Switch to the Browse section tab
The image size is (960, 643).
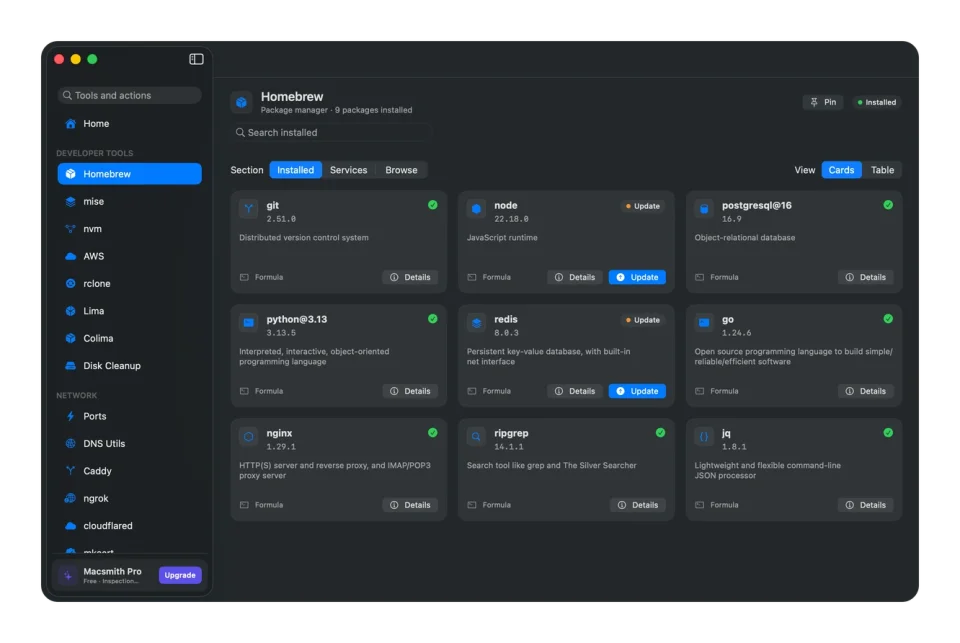coord(401,170)
